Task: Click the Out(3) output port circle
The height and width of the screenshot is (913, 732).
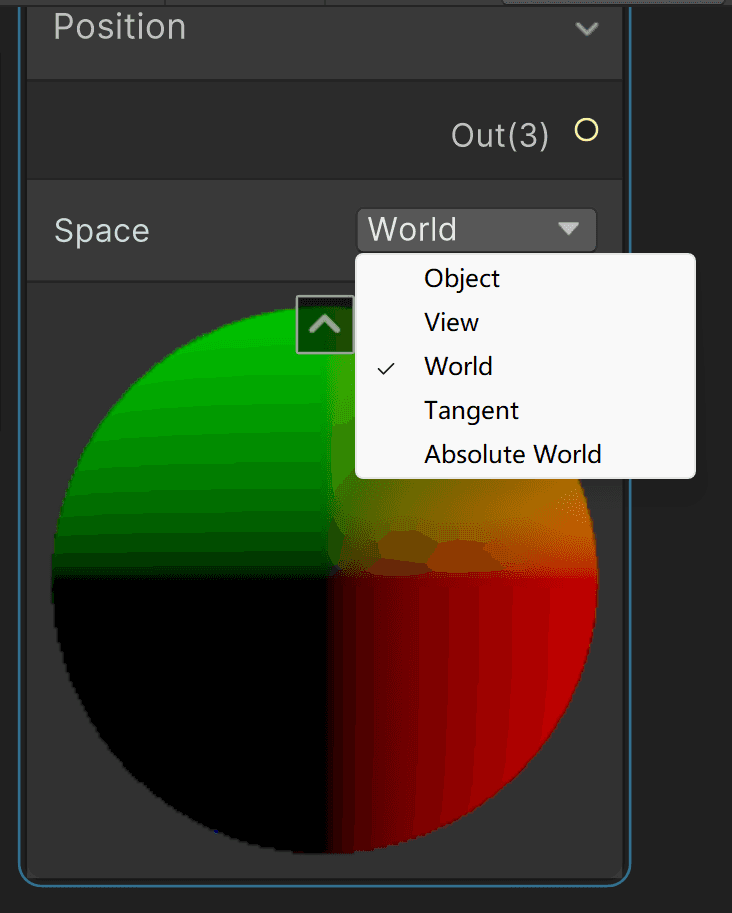Action: tap(586, 130)
